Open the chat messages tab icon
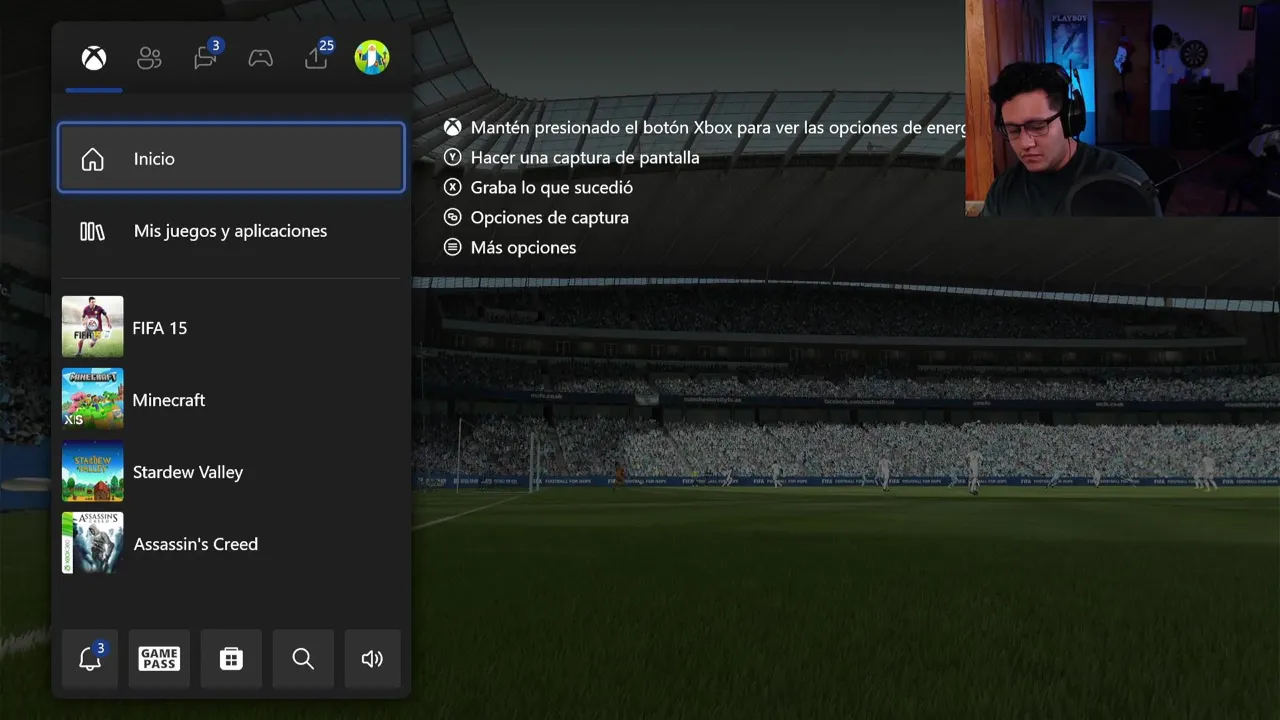 pyautogui.click(x=206, y=57)
